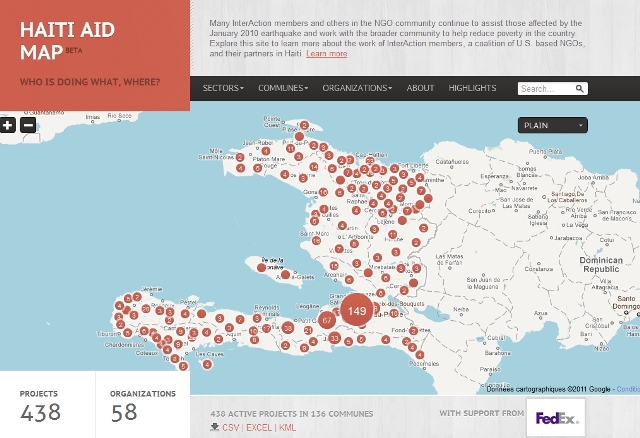Open the Plain map style selector

point(553,125)
